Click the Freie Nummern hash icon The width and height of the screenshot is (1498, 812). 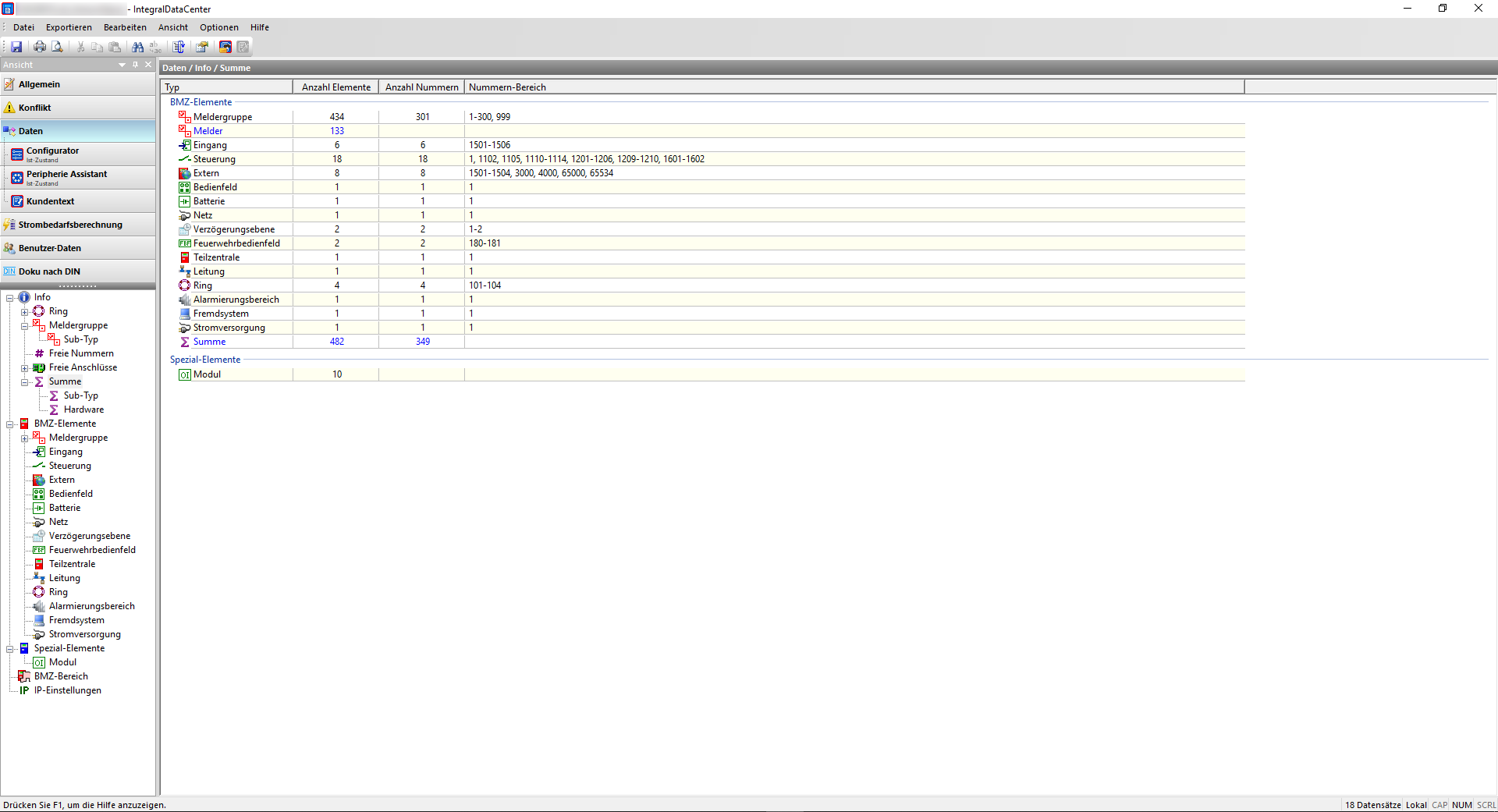39,353
